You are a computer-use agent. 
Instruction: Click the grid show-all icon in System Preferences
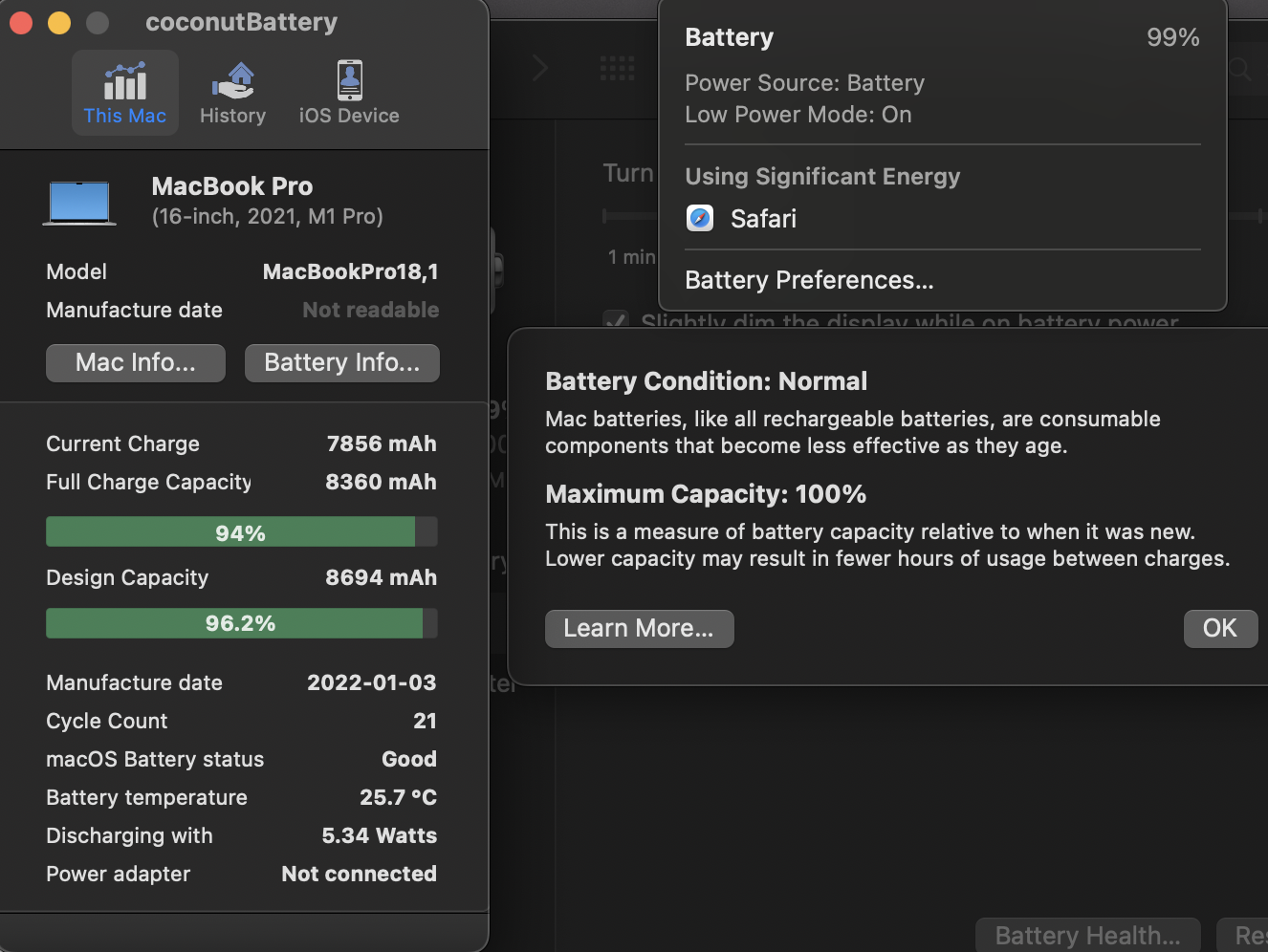pyautogui.click(x=617, y=68)
